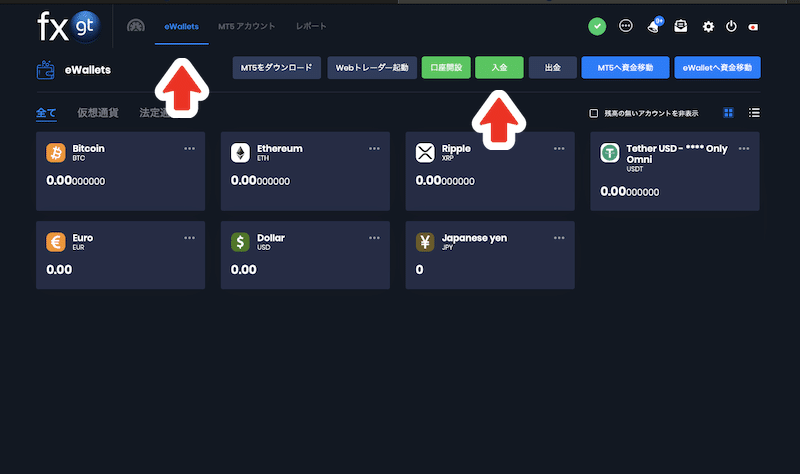Viewport: 800px width, 474px height.
Task: Open the settings gear icon
Action: pyautogui.click(x=708, y=27)
